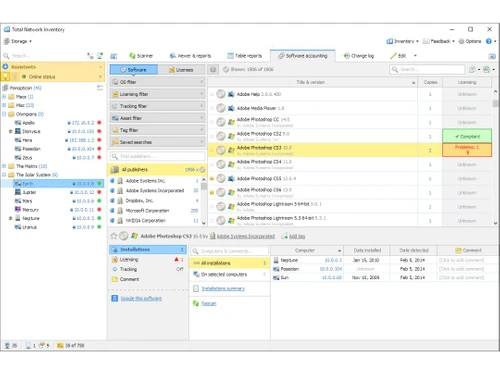
Task: Toggle the favorite star in details header
Action: [114, 236]
